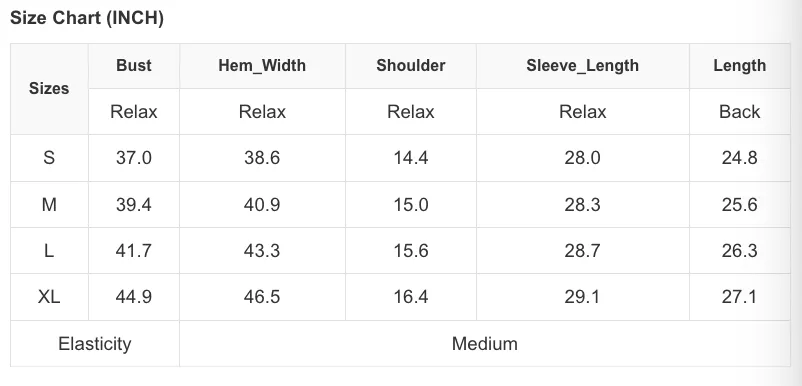Select the Back subheader under Length

click(740, 111)
